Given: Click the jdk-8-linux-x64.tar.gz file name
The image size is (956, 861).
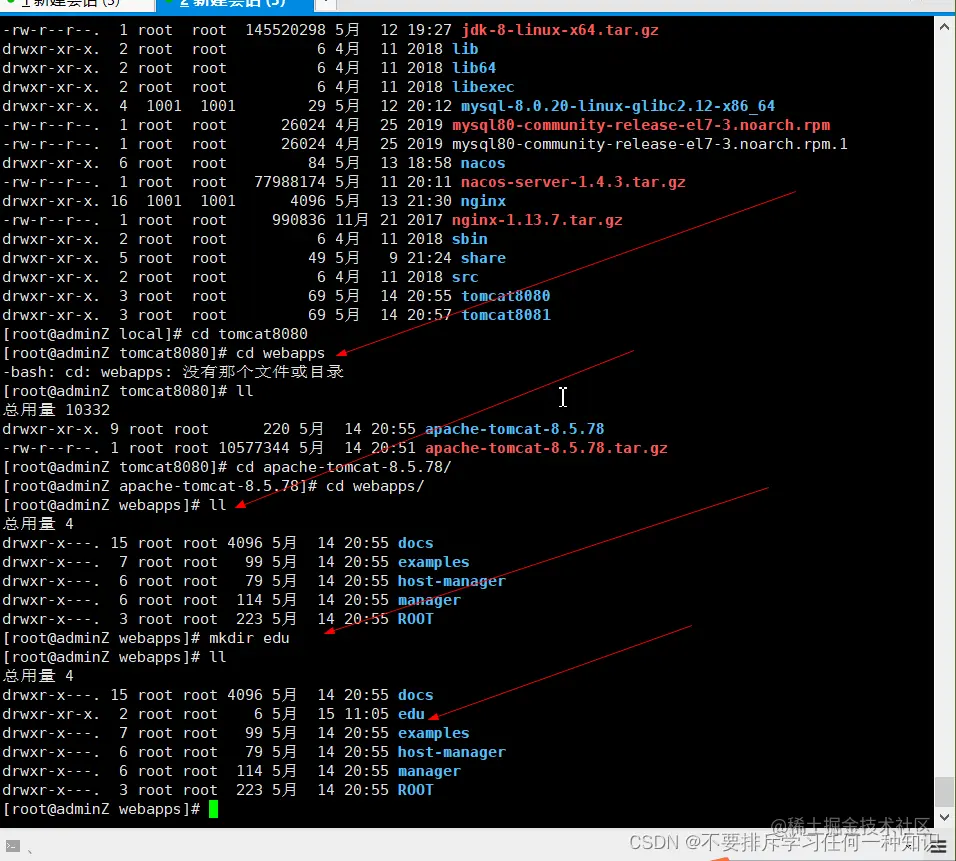Looking at the screenshot, I should click(x=560, y=30).
